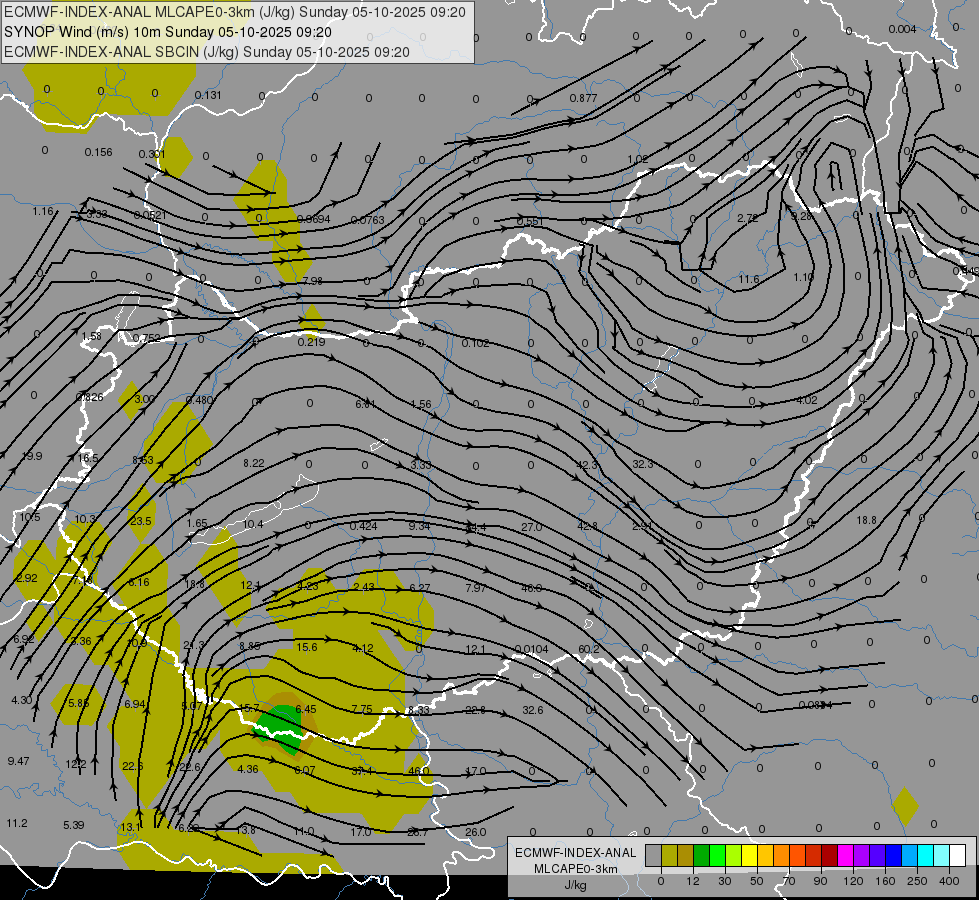Click the legend tick label 12
Screen dimensions: 979x900
click(x=692, y=881)
